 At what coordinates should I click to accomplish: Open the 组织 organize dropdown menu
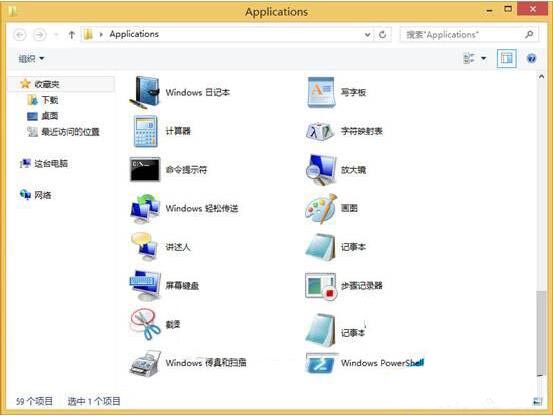click(x=31, y=59)
